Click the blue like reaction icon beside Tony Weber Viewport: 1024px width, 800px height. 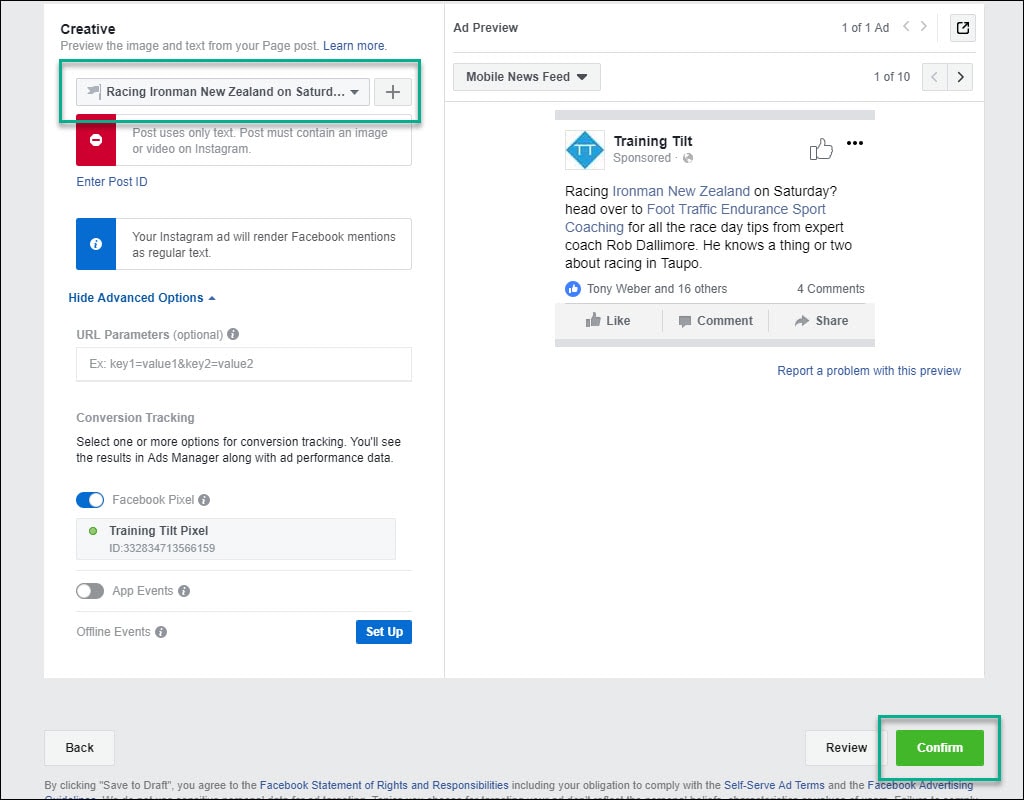(x=573, y=289)
